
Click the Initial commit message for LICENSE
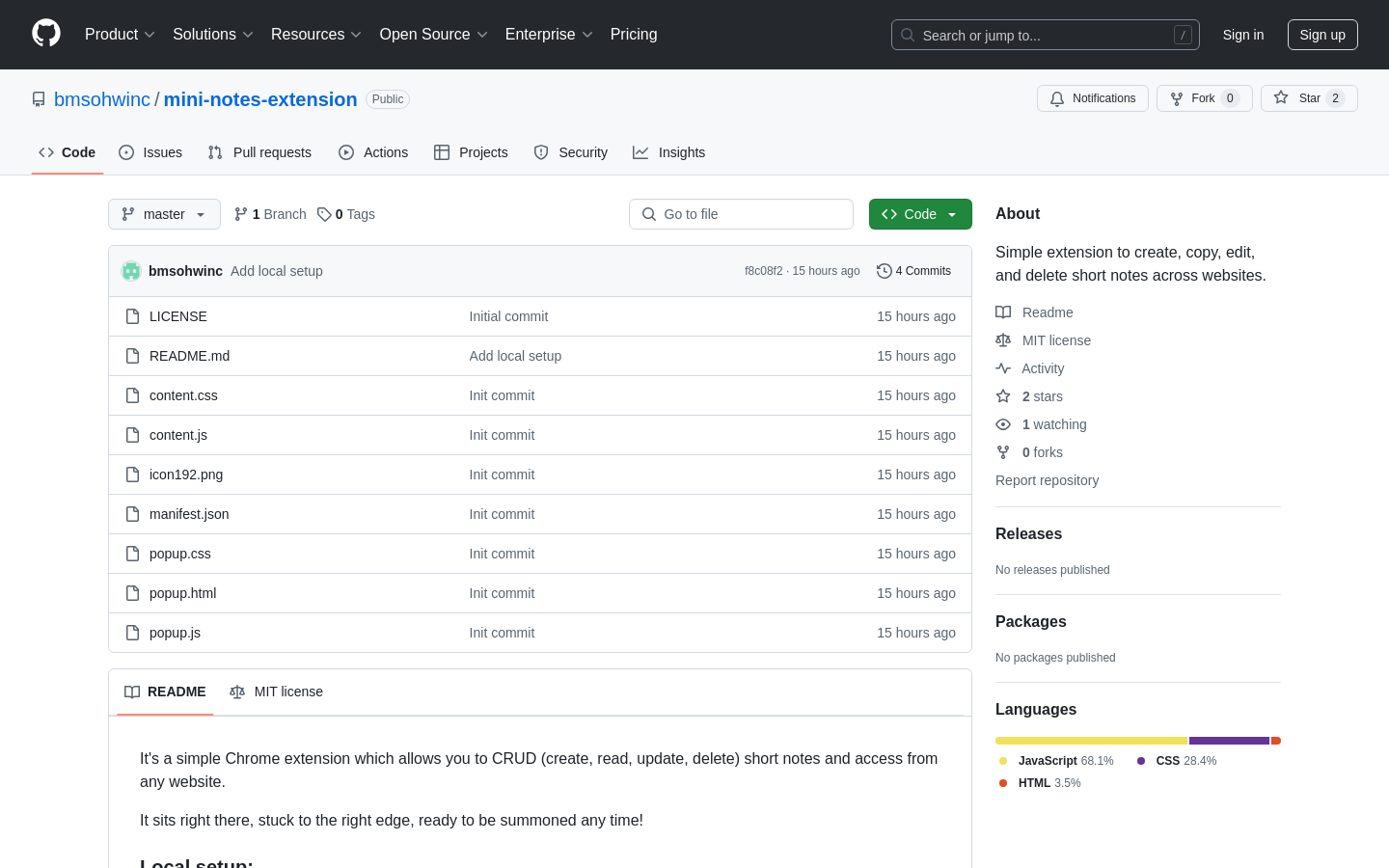click(508, 316)
